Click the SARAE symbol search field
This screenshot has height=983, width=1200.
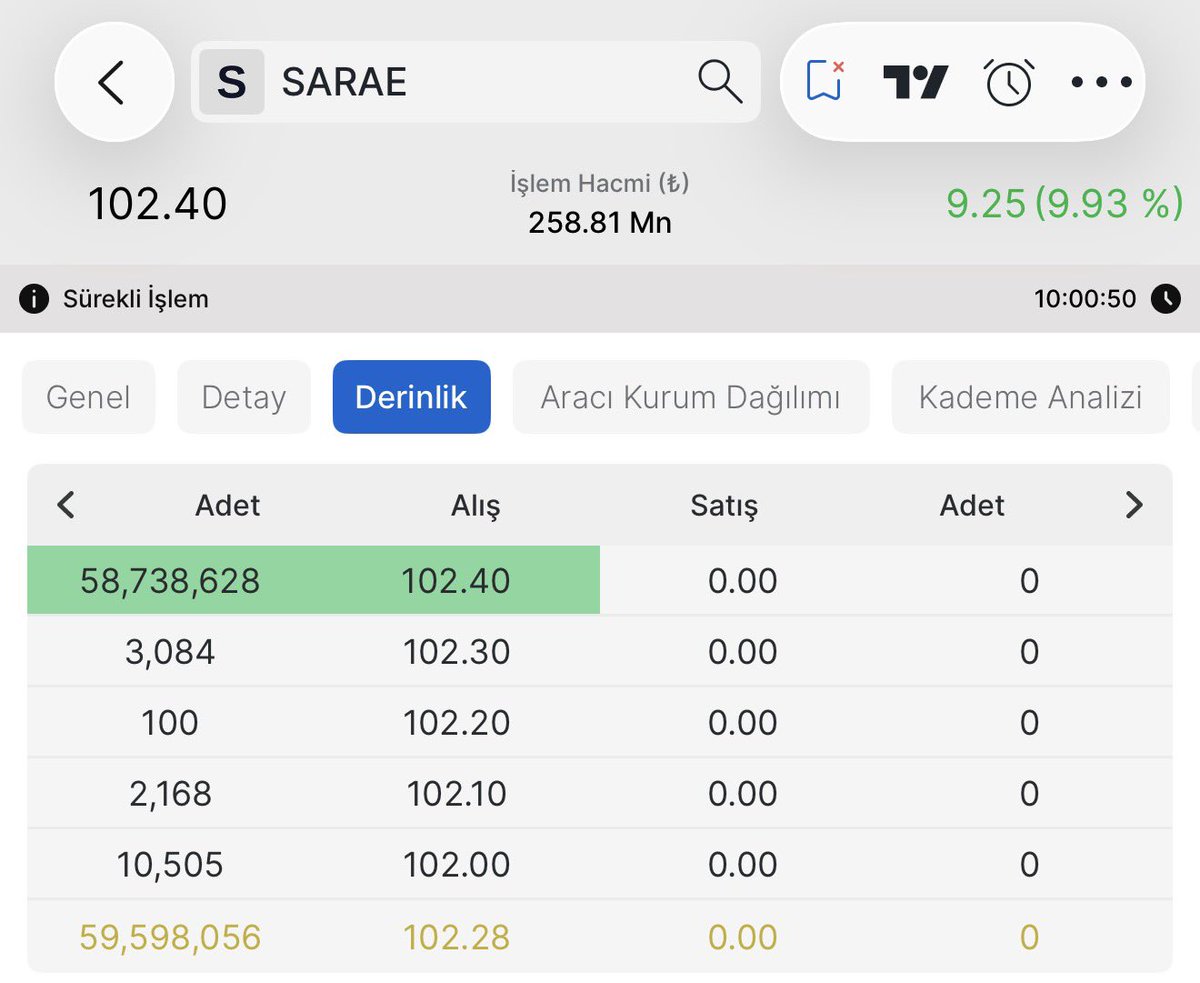pos(476,82)
